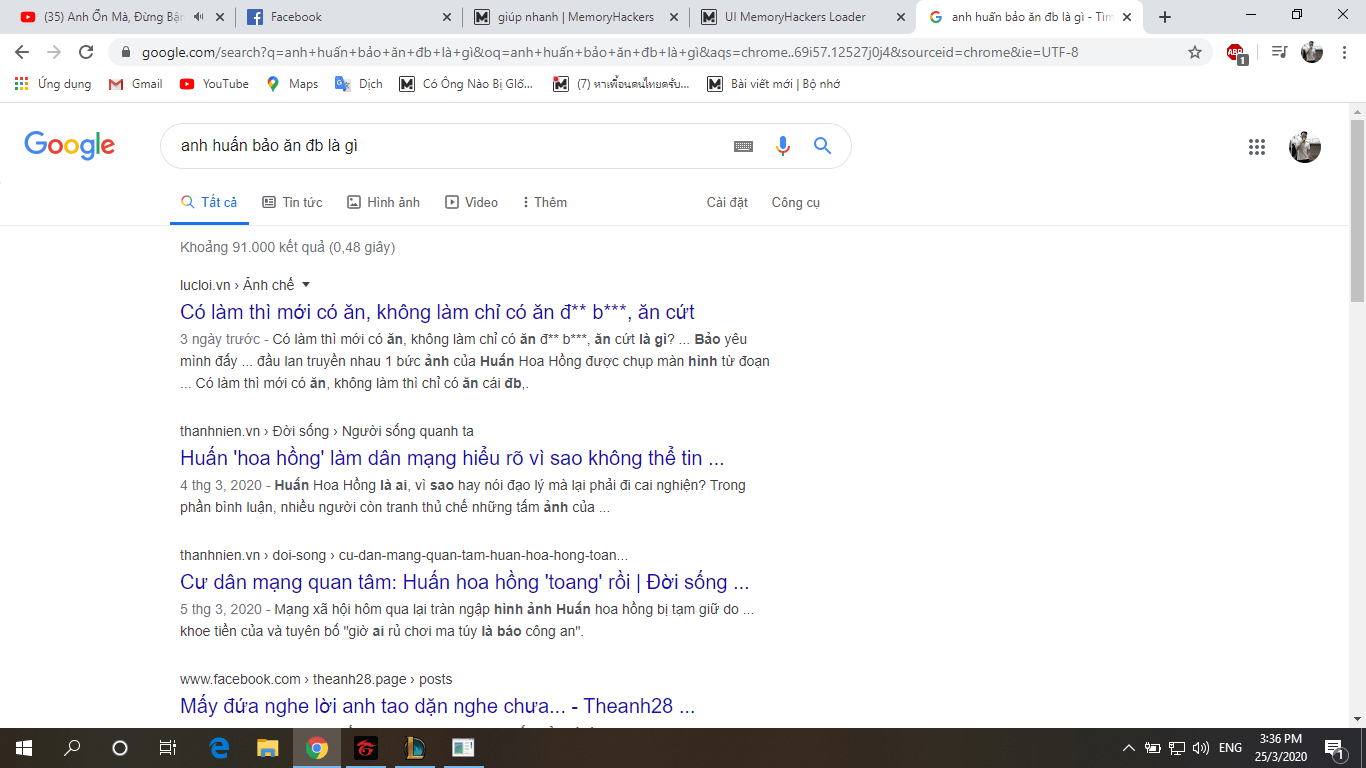Submit search with magnifier icon
The image size is (1366, 768).
coord(822,146)
